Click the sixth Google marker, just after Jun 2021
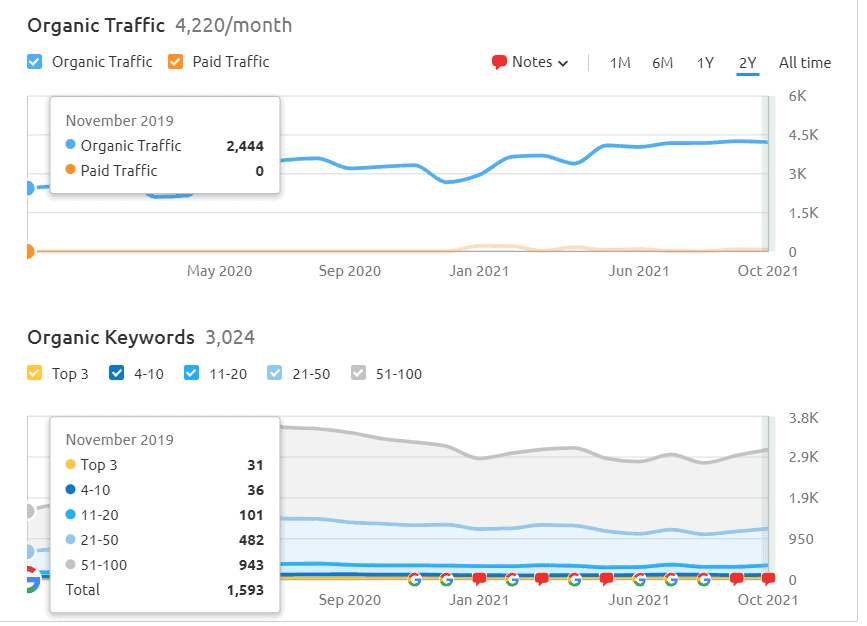Image resolution: width=867 pixels, height=626 pixels. (671, 579)
